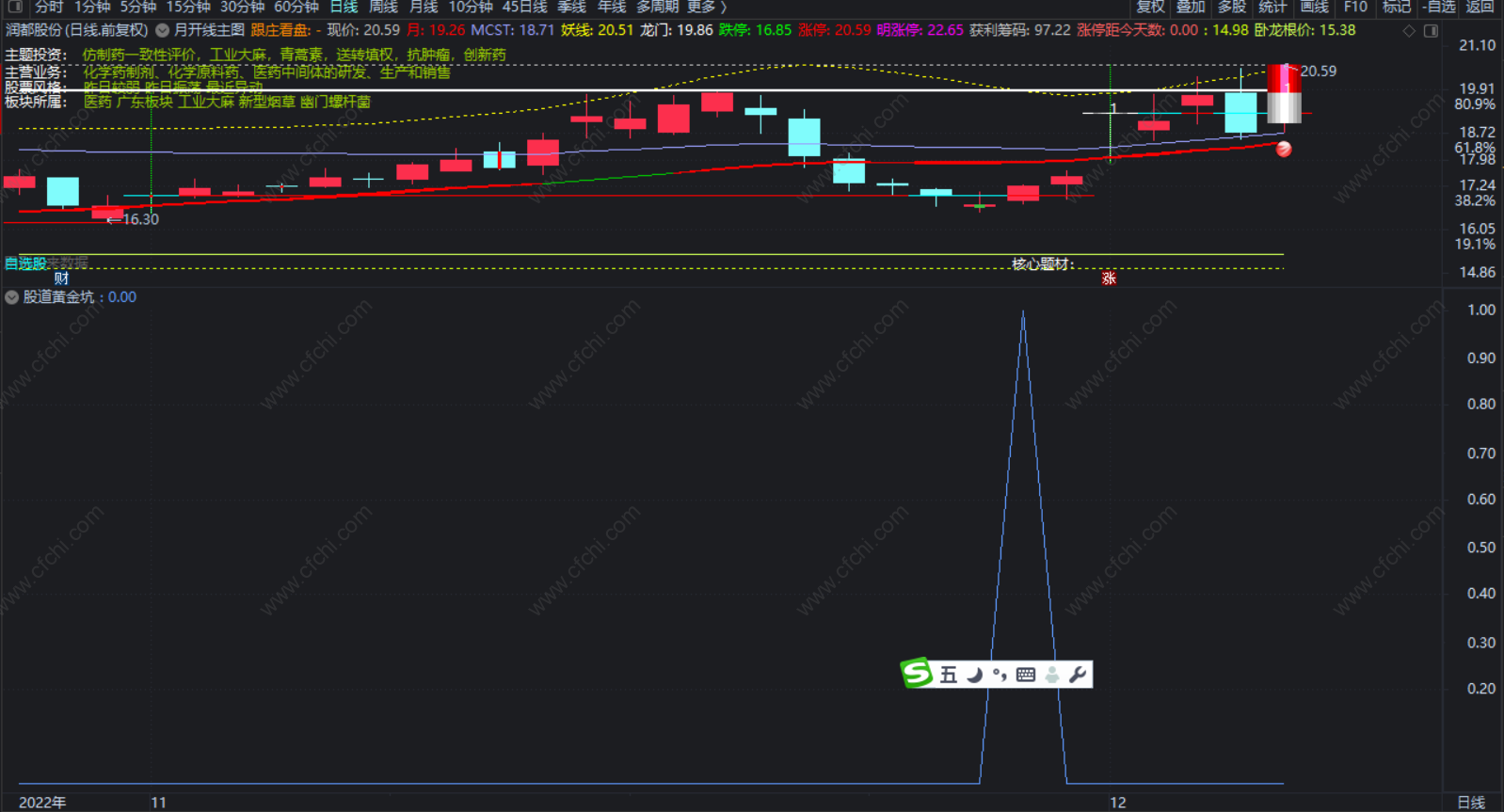The image size is (1504, 812).
Task: Click the 16.30 low price label
Action: click(x=140, y=219)
